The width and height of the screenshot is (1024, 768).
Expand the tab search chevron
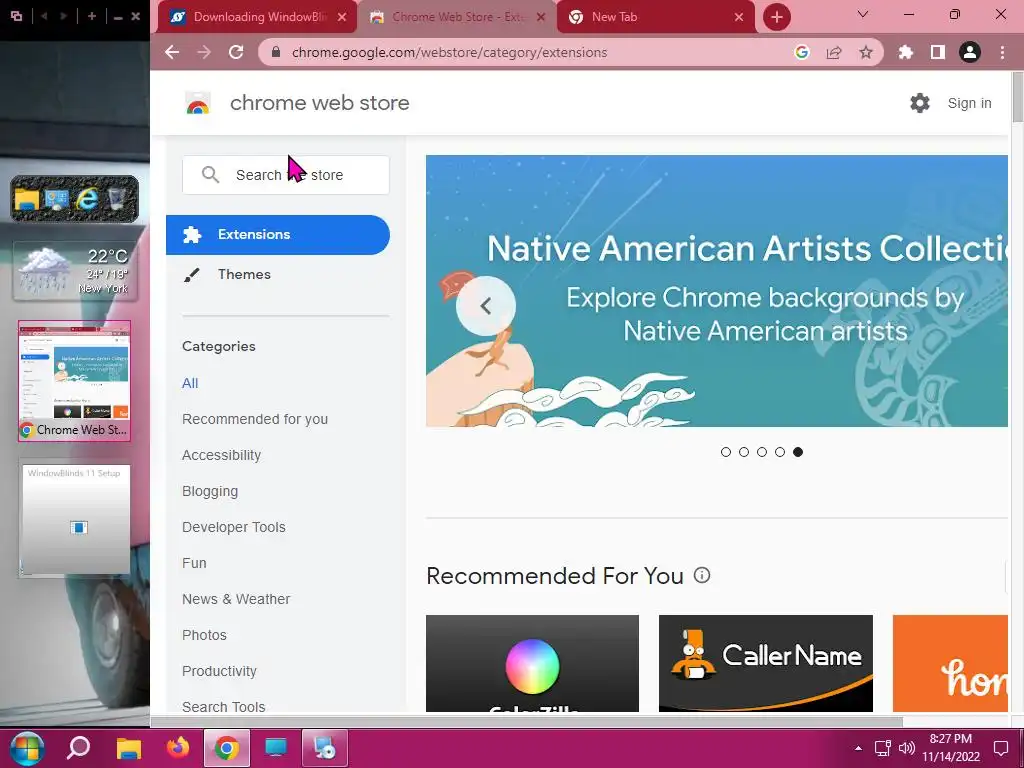coord(863,14)
